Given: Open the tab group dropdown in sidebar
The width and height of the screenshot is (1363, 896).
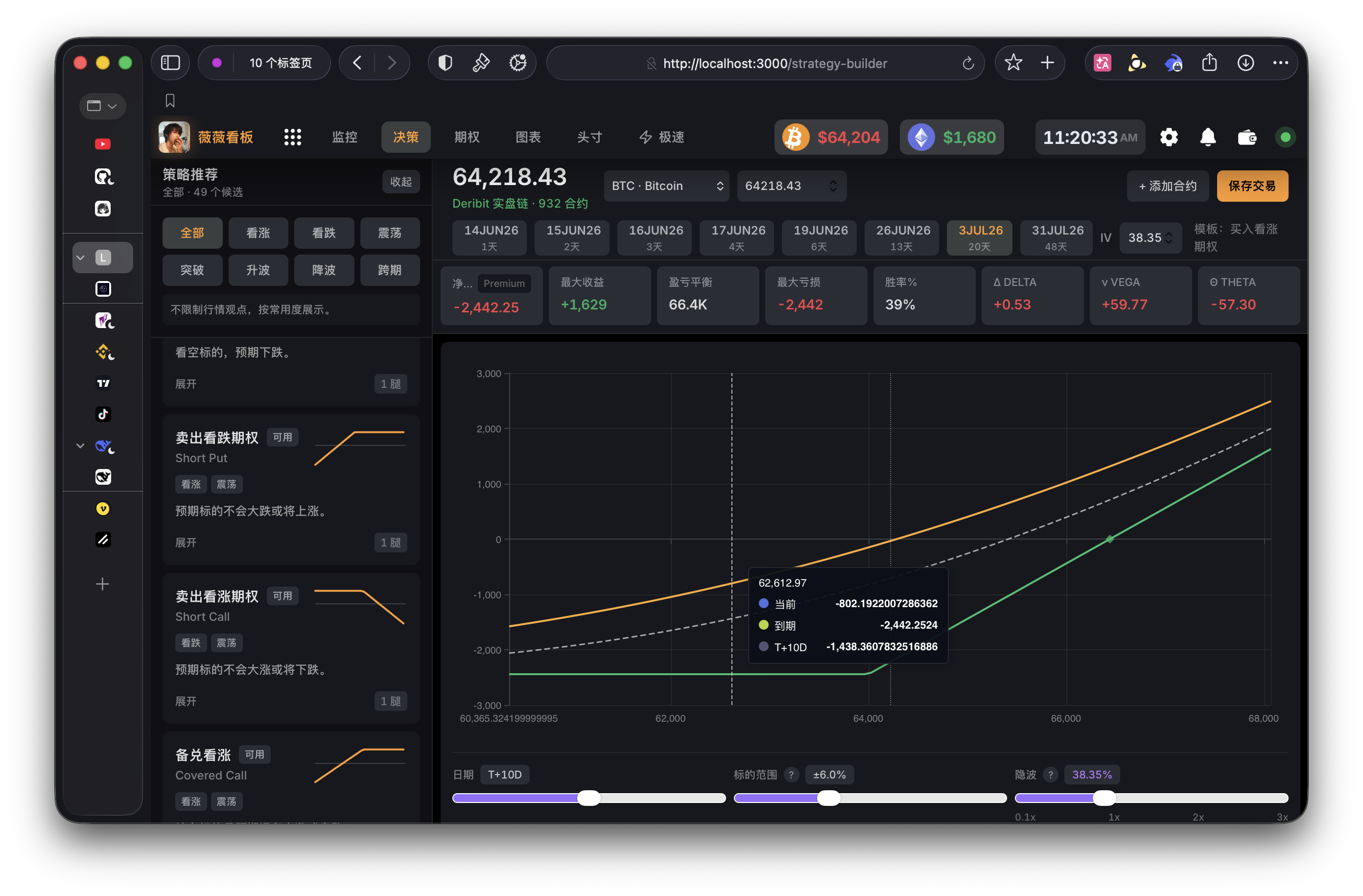Looking at the screenshot, I should click(102, 106).
